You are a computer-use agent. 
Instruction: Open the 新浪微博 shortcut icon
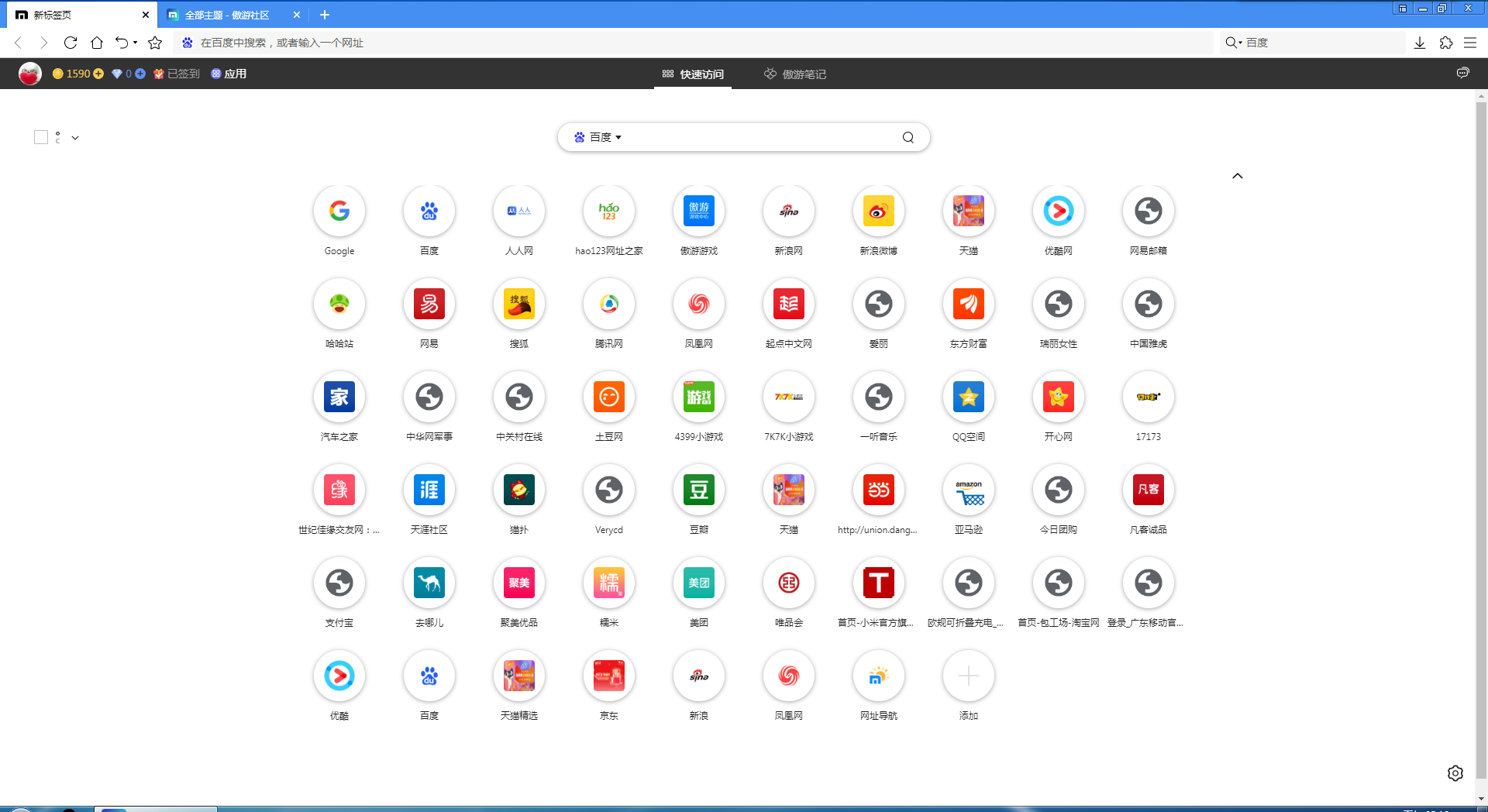878,212
